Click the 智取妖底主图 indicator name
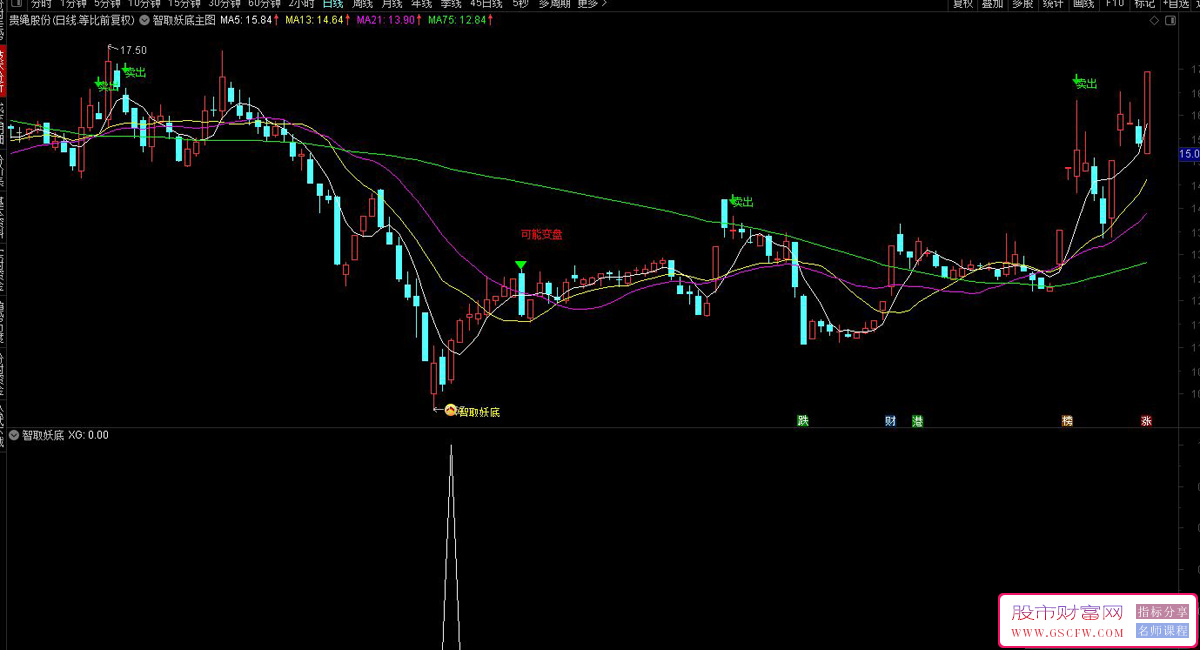The width and height of the screenshot is (1200, 650). (184, 19)
